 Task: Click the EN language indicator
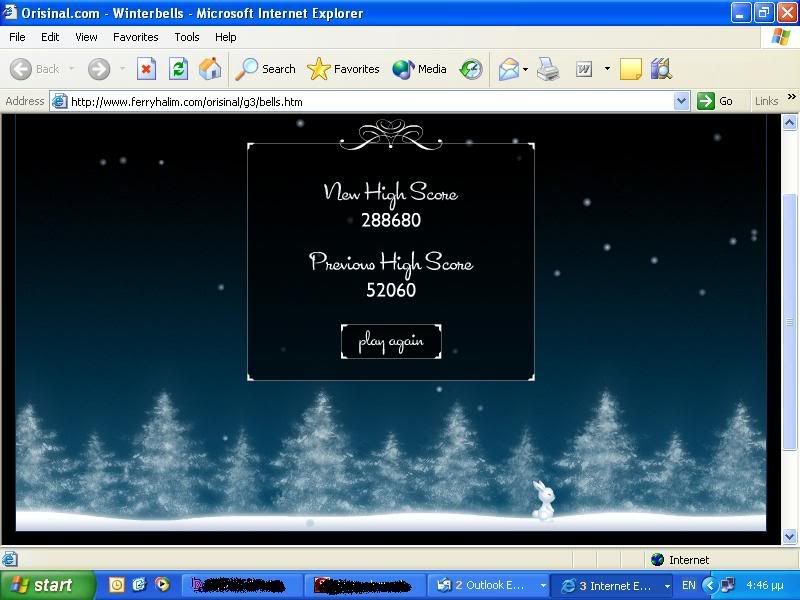689,585
